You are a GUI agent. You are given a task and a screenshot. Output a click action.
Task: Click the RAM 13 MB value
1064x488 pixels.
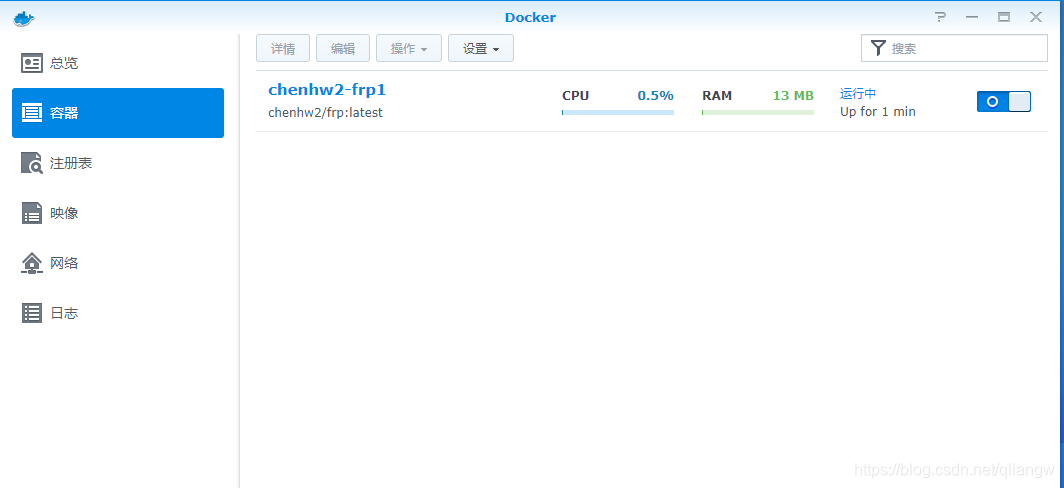[x=793, y=96]
